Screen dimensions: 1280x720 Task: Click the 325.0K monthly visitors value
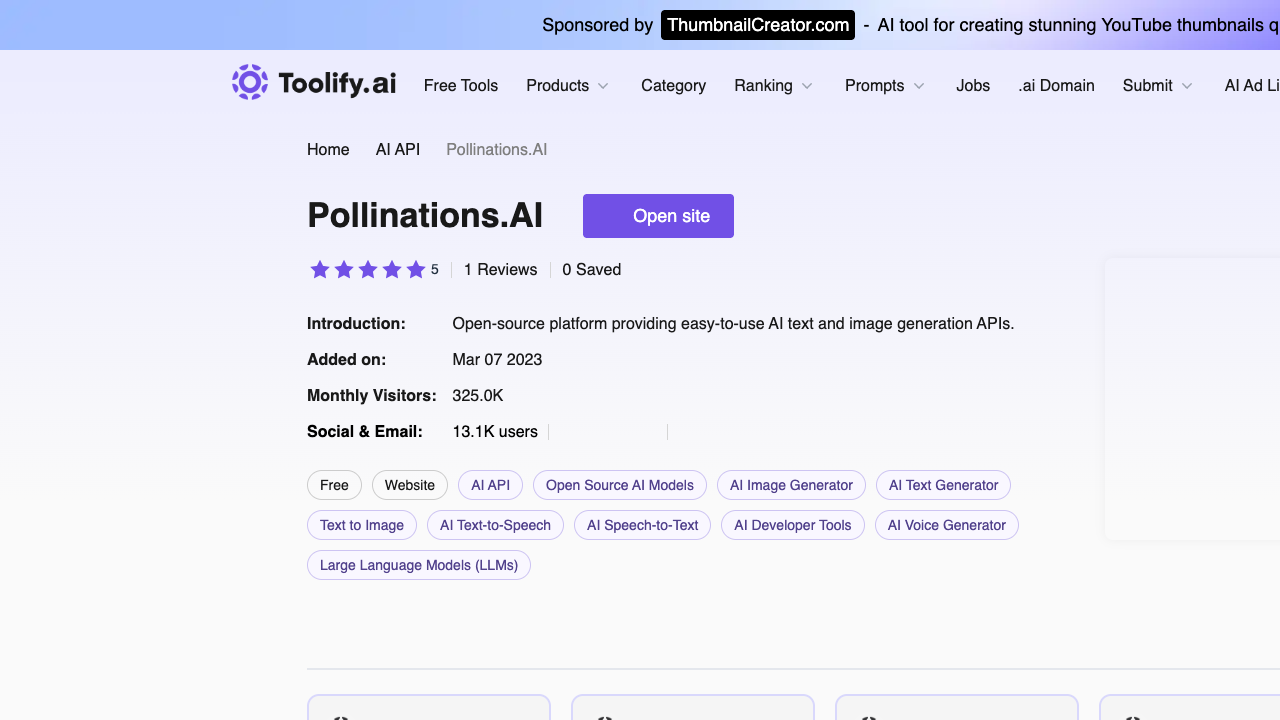point(478,396)
